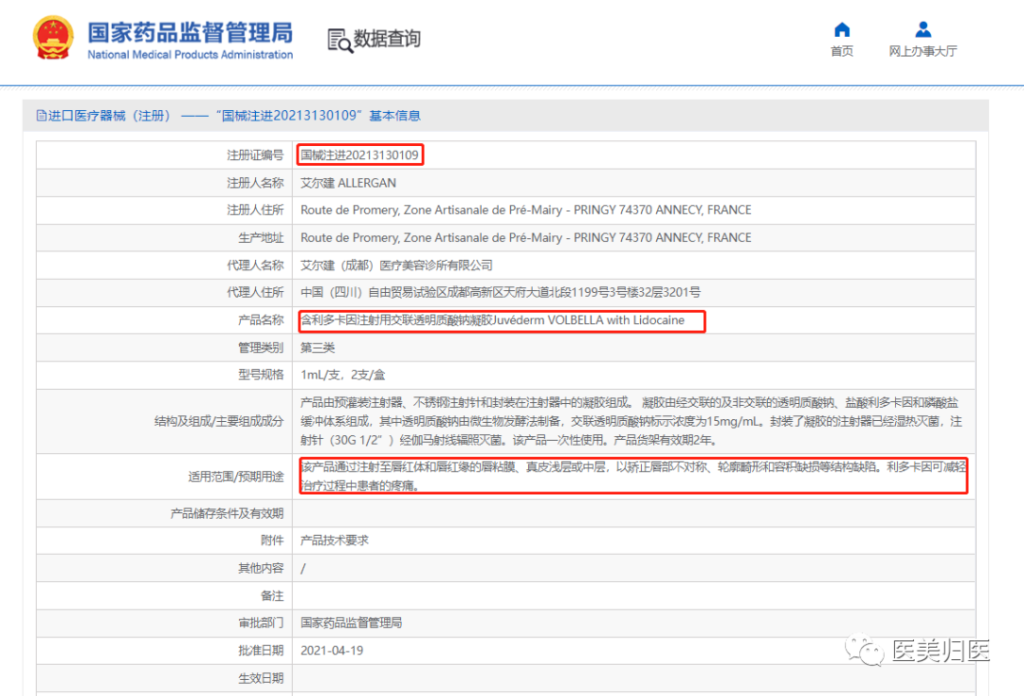1024x696 pixels.
Task: Click the 审批部门 row label
Action: tap(261, 623)
